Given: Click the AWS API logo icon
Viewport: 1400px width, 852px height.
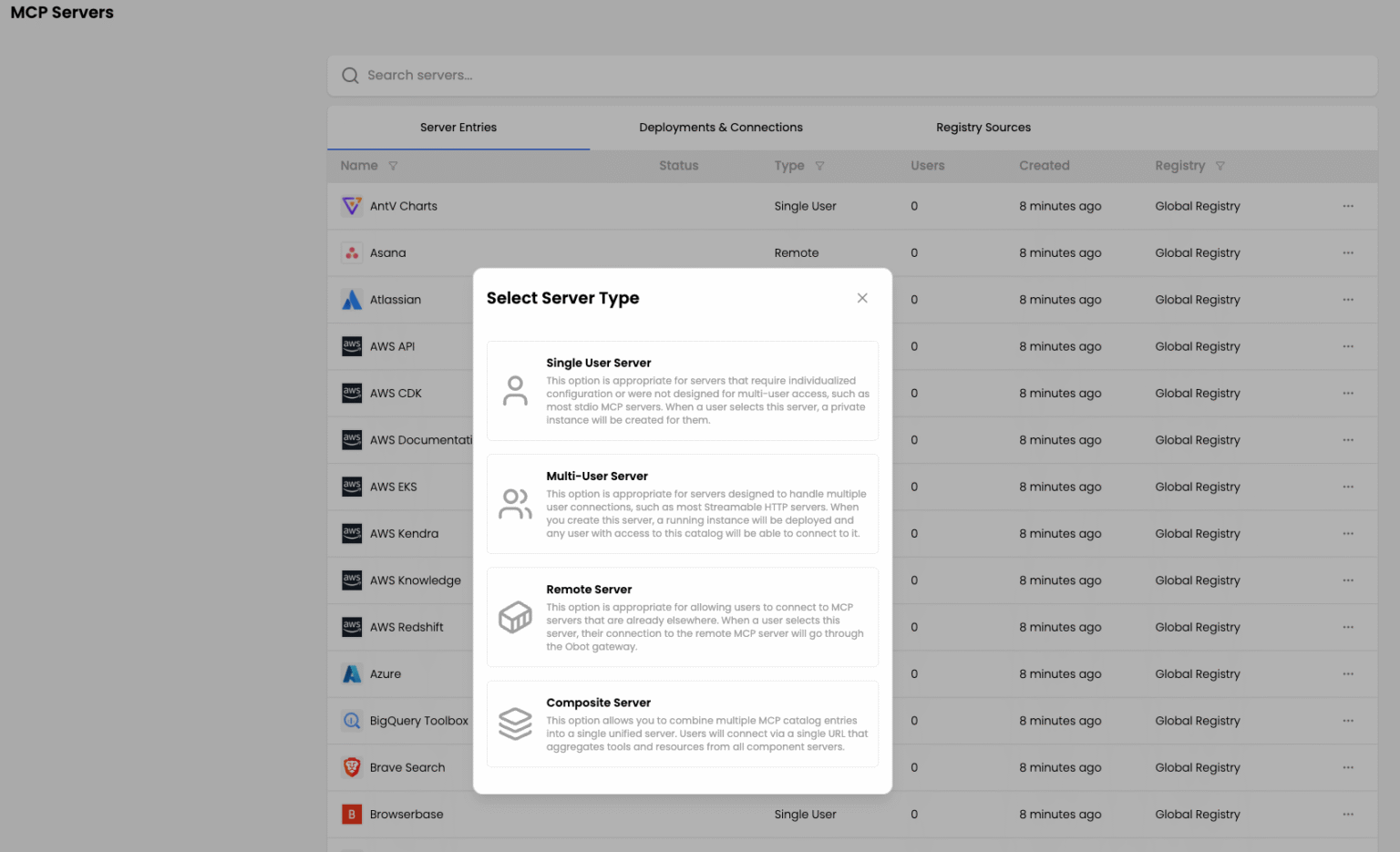Looking at the screenshot, I should 352,346.
